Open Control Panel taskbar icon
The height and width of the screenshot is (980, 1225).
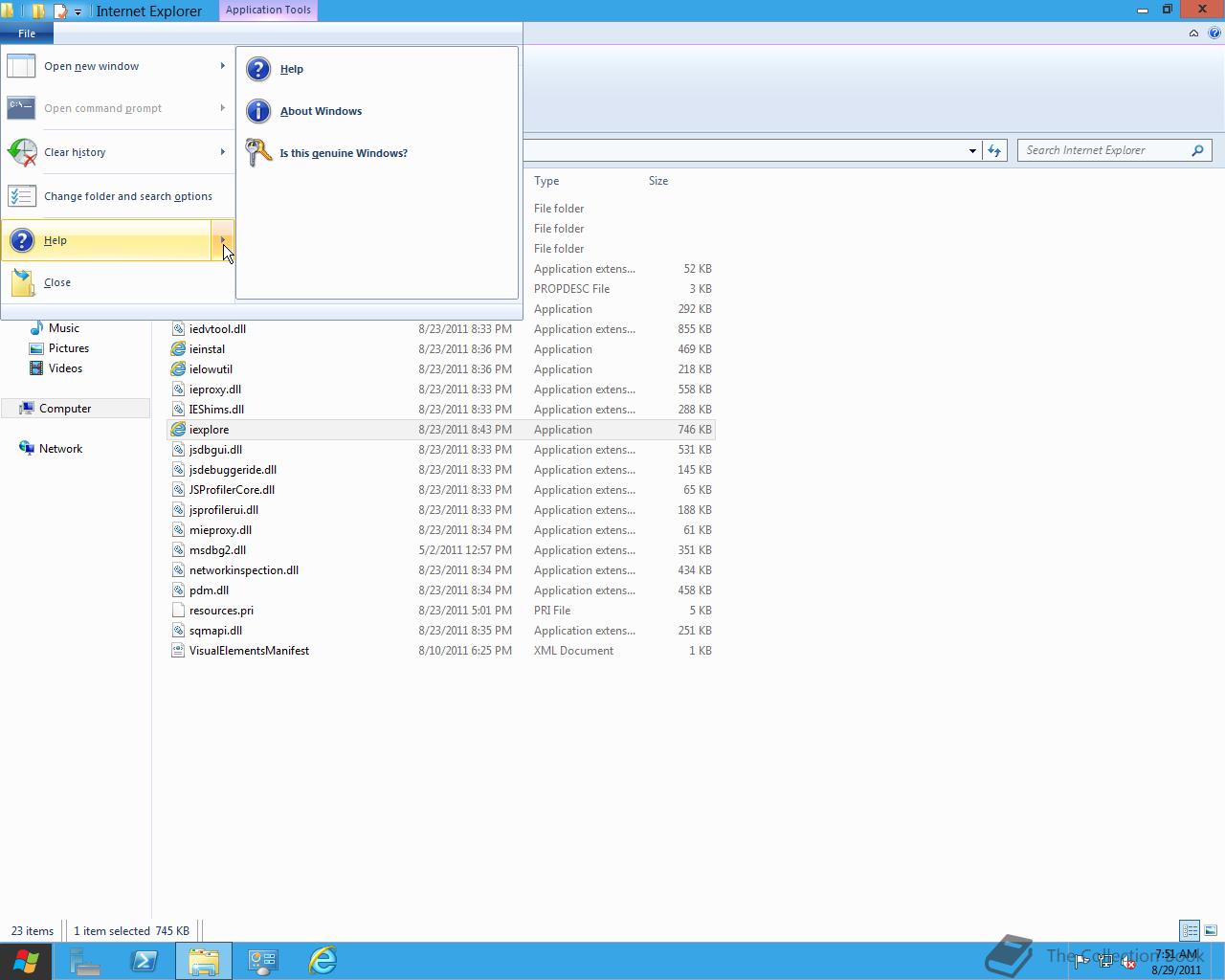[263, 961]
